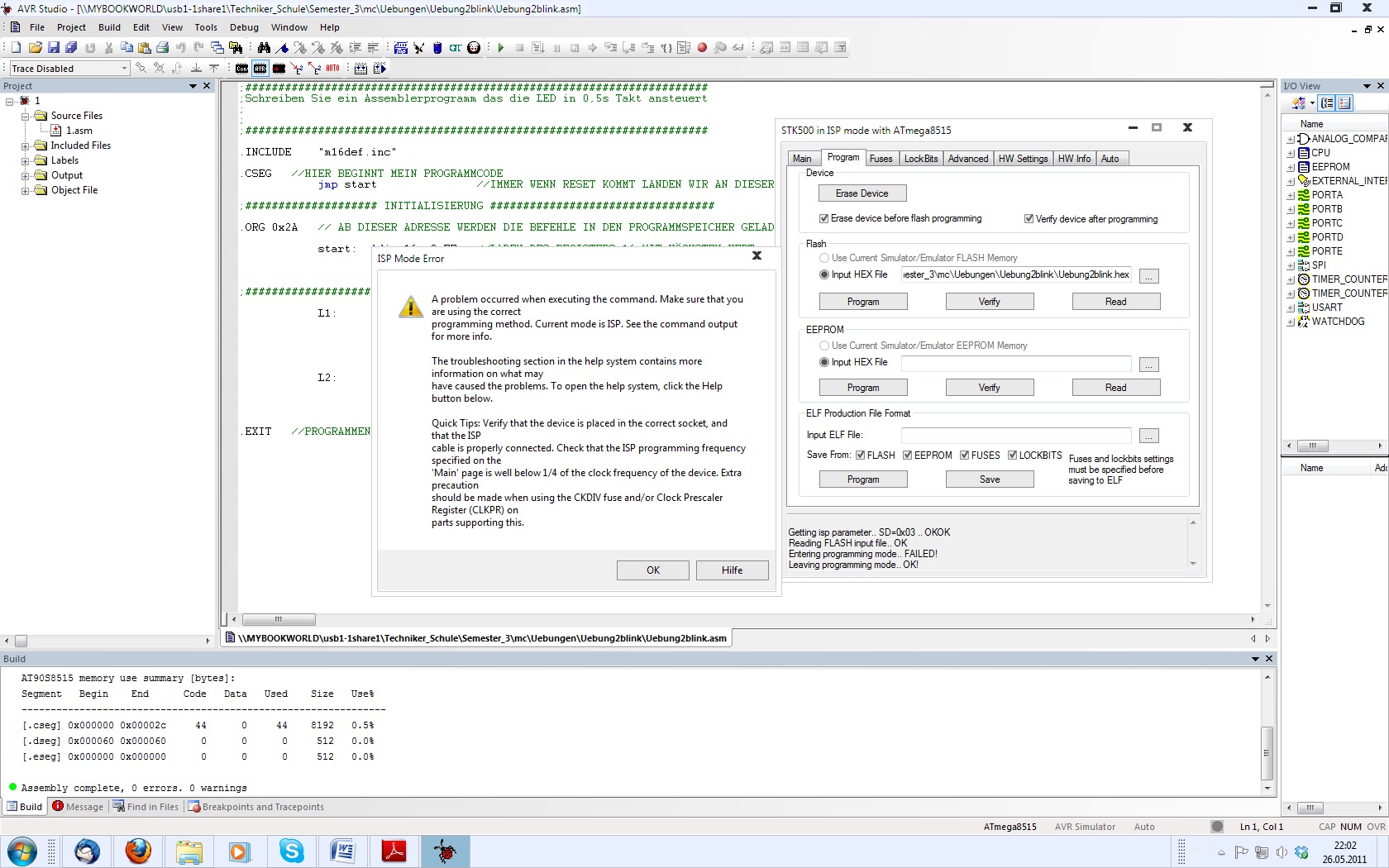Toggle the EEPROM save-from checkbox
Viewport: 1389px width, 868px height.
[908, 455]
